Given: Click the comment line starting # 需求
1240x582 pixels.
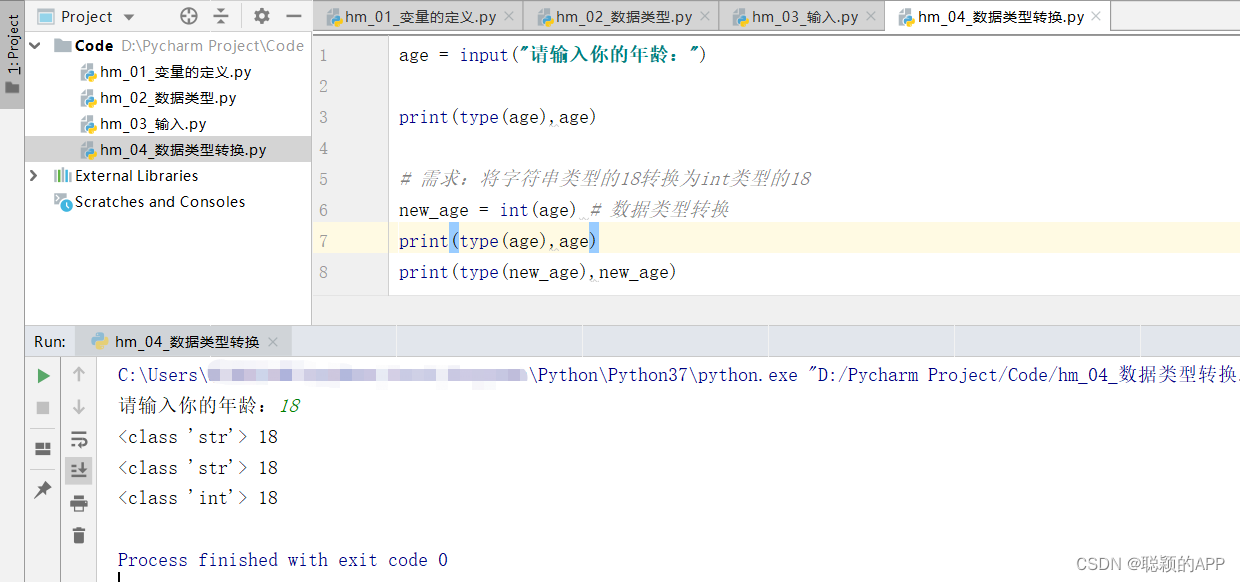Looking at the screenshot, I should point(605,179).
